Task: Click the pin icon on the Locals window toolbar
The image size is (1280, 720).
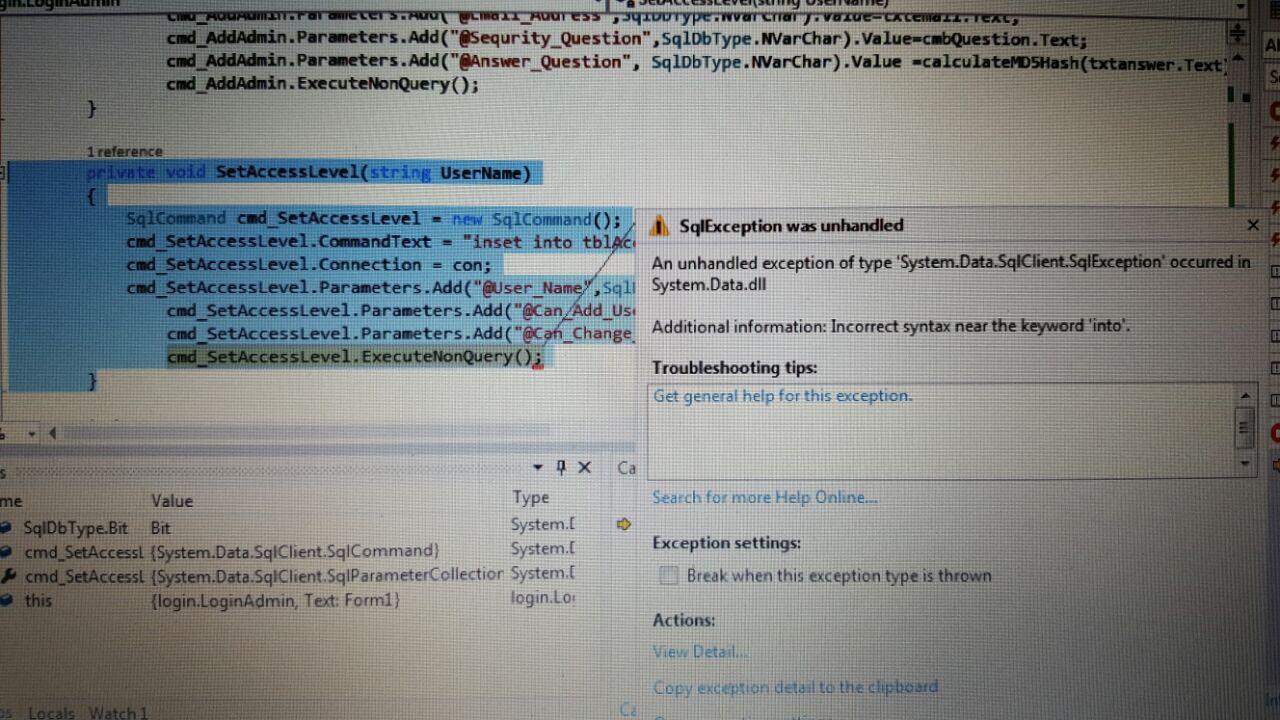Action: (560, 467)
